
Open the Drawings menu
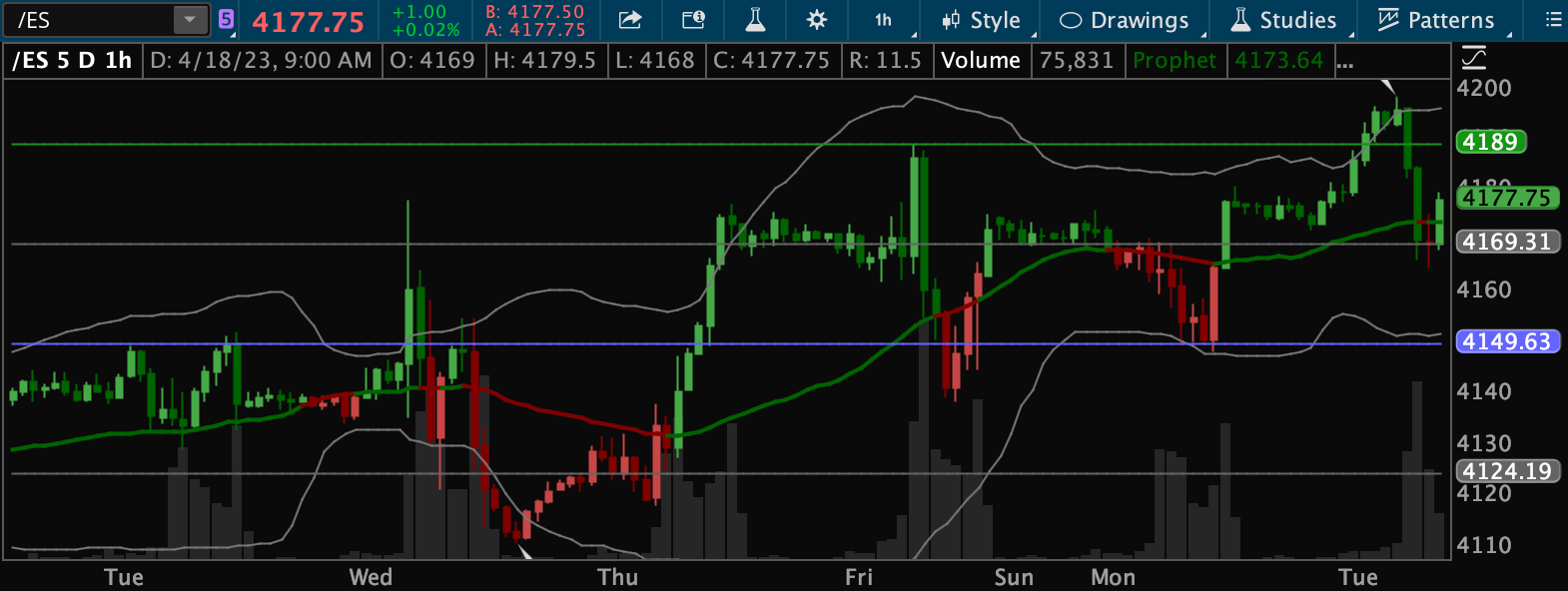point(1125,20)
